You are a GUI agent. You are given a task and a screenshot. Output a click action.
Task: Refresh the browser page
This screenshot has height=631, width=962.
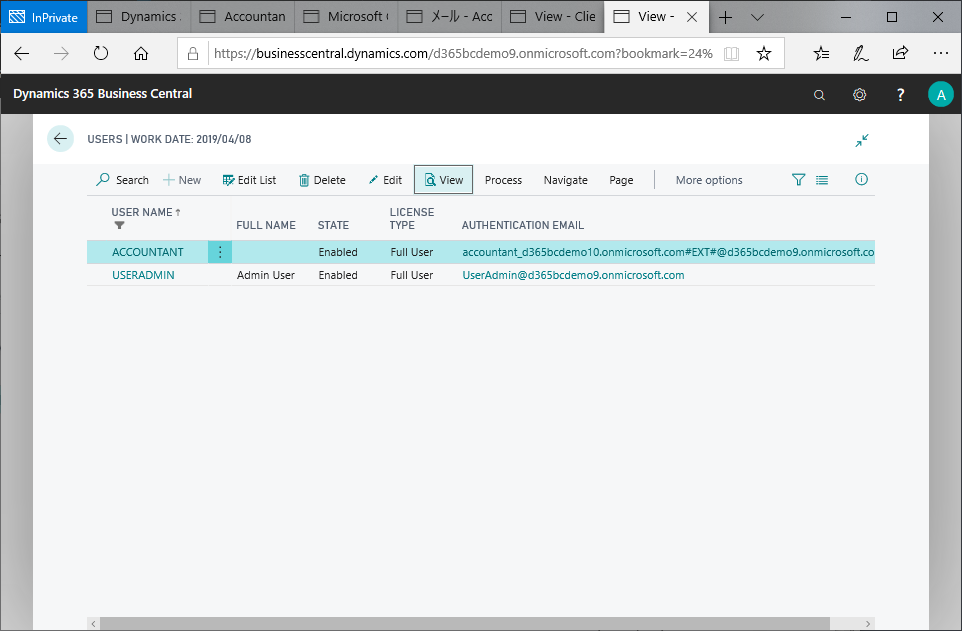click(101, 54)
